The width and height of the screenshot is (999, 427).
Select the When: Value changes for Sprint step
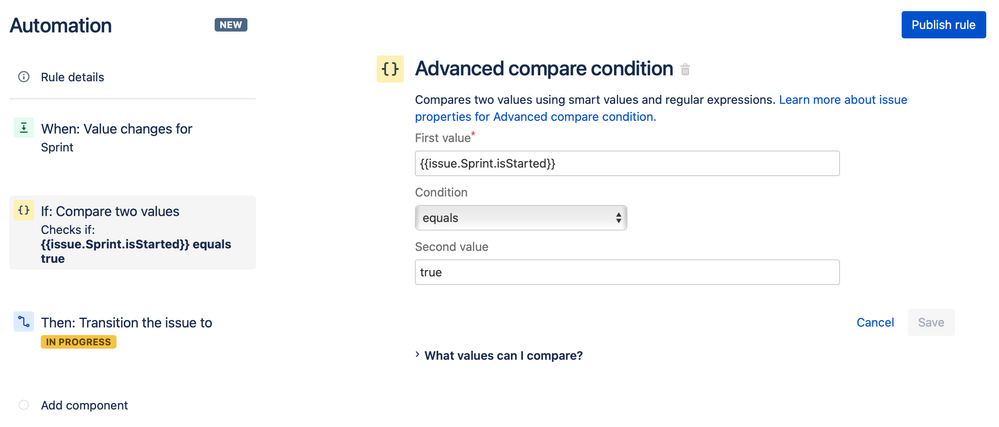click(x=116, y=137)
